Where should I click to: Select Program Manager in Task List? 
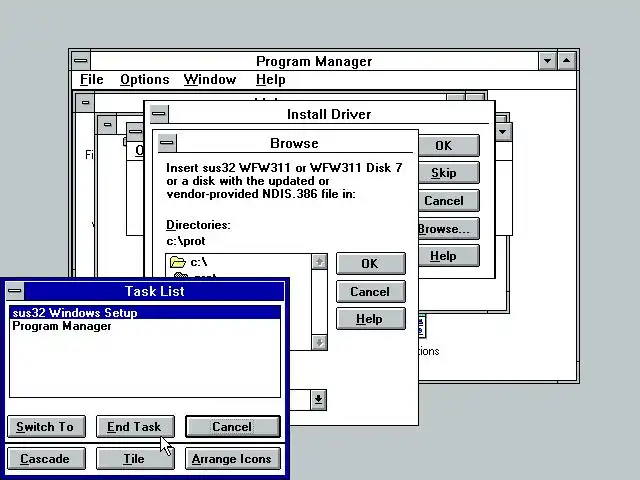pyautogui.click(x=145, y=326)
